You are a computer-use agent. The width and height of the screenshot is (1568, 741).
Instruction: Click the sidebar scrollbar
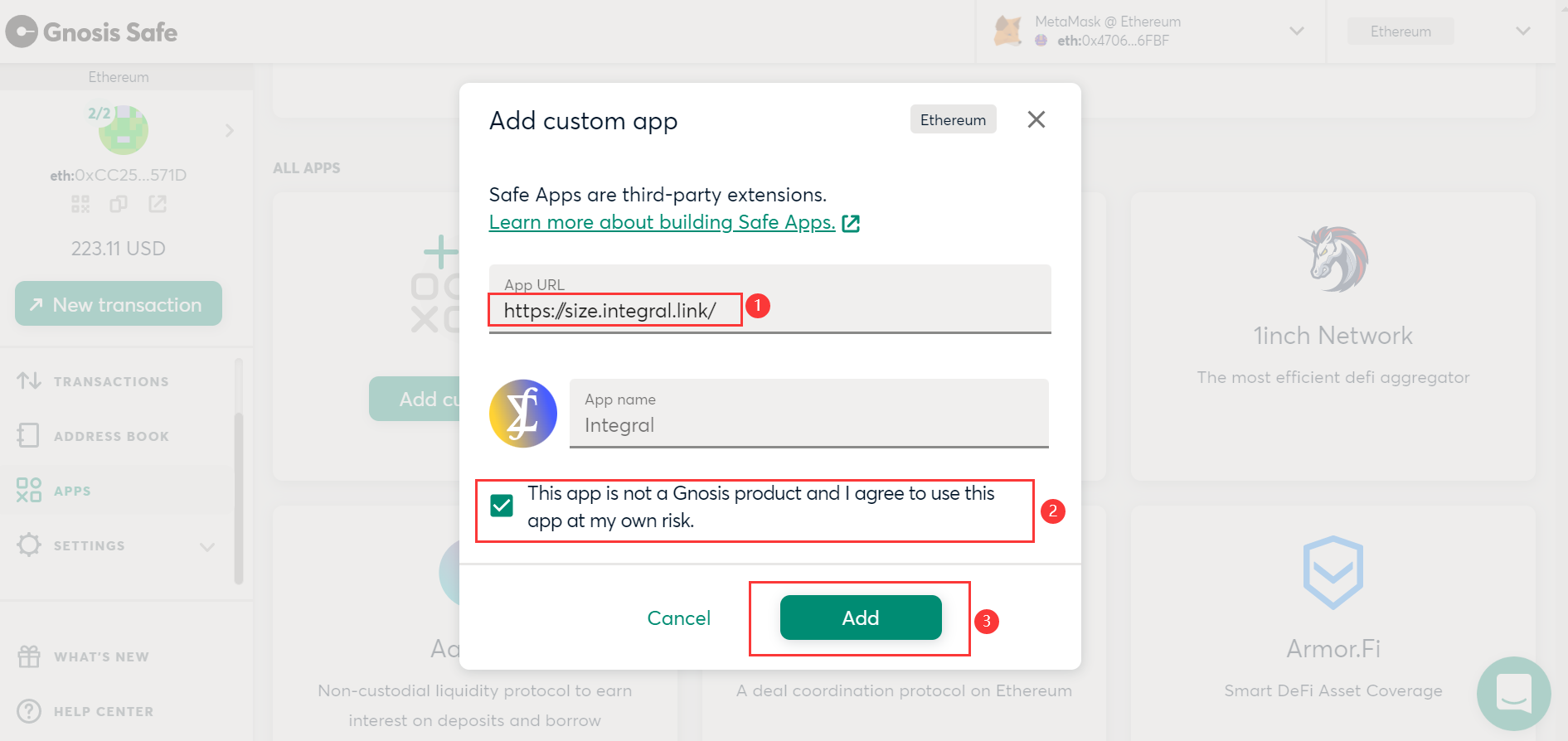click(x=239, y=497)
